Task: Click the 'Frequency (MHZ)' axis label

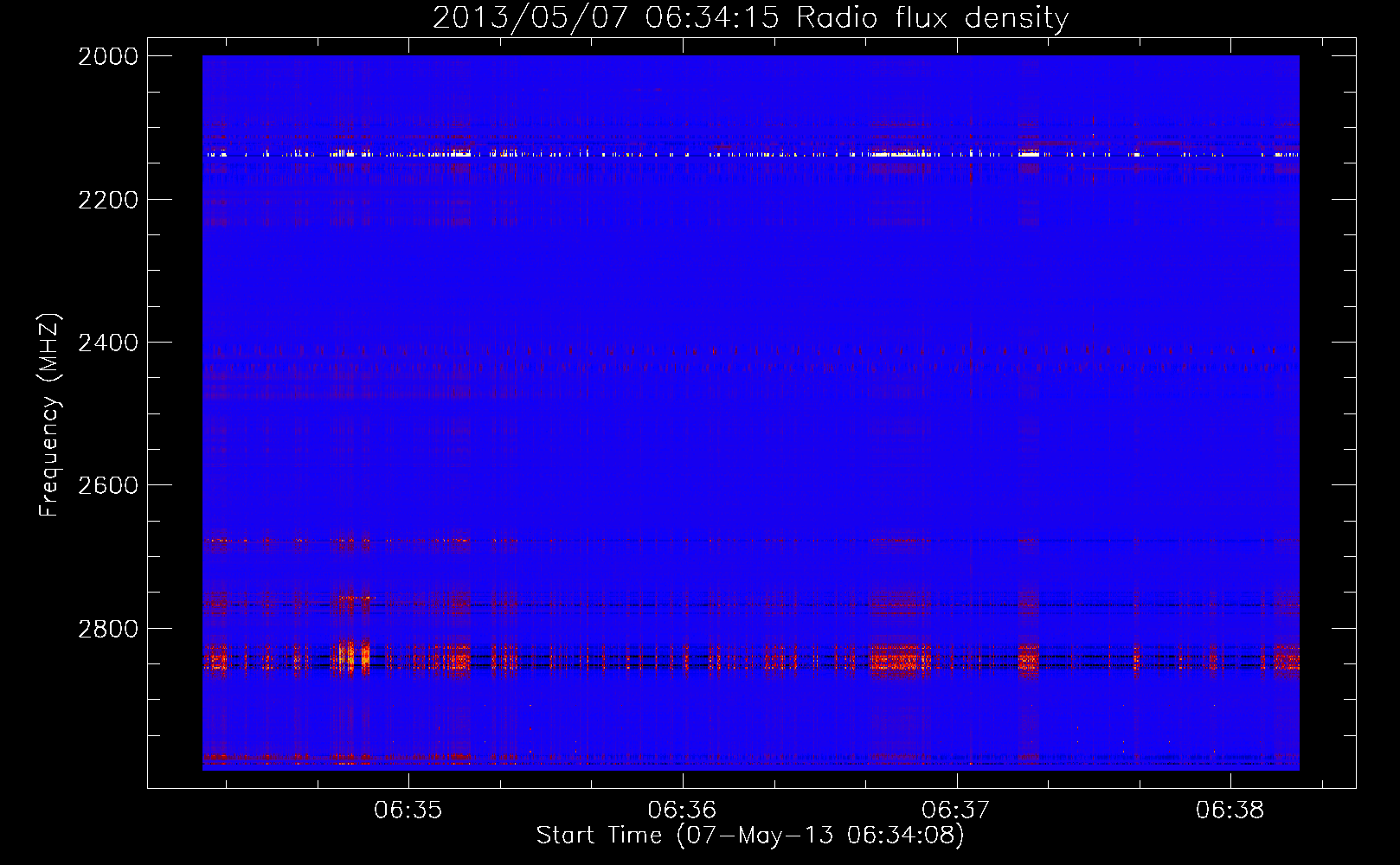Action: click(50, 415)
